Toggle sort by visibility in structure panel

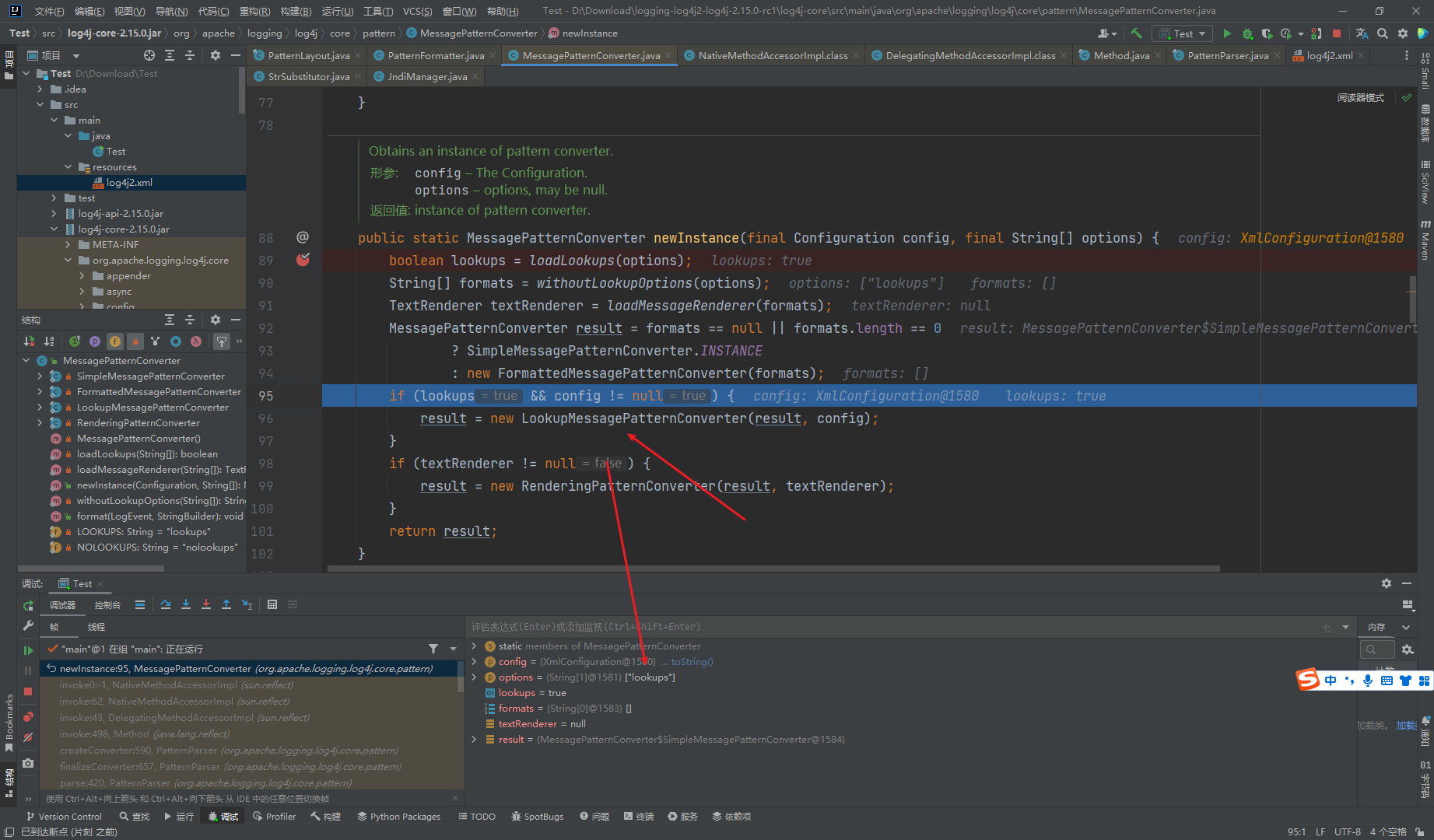29,341
